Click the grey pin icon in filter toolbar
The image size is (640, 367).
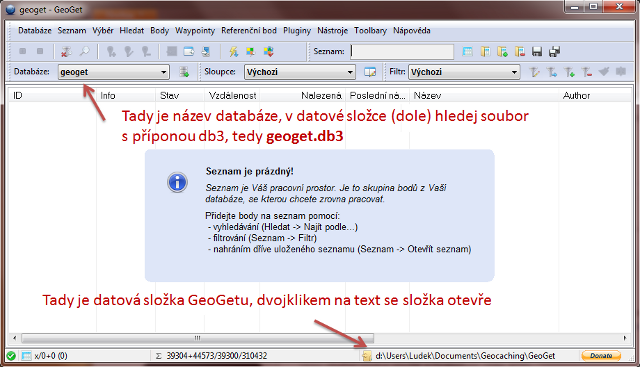[604, 72]
